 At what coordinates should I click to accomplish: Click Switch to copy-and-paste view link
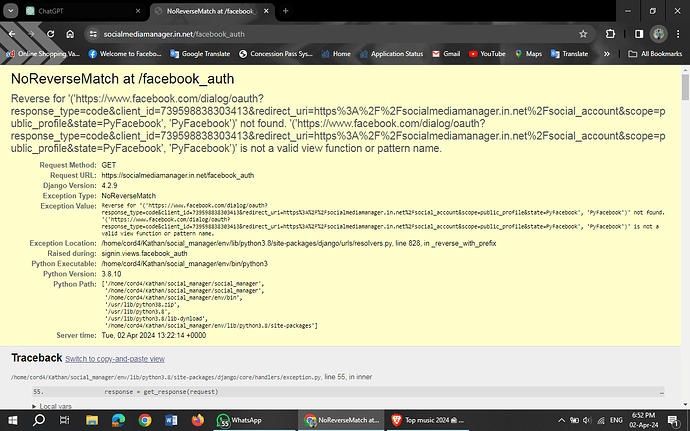(x=115, y=359)
